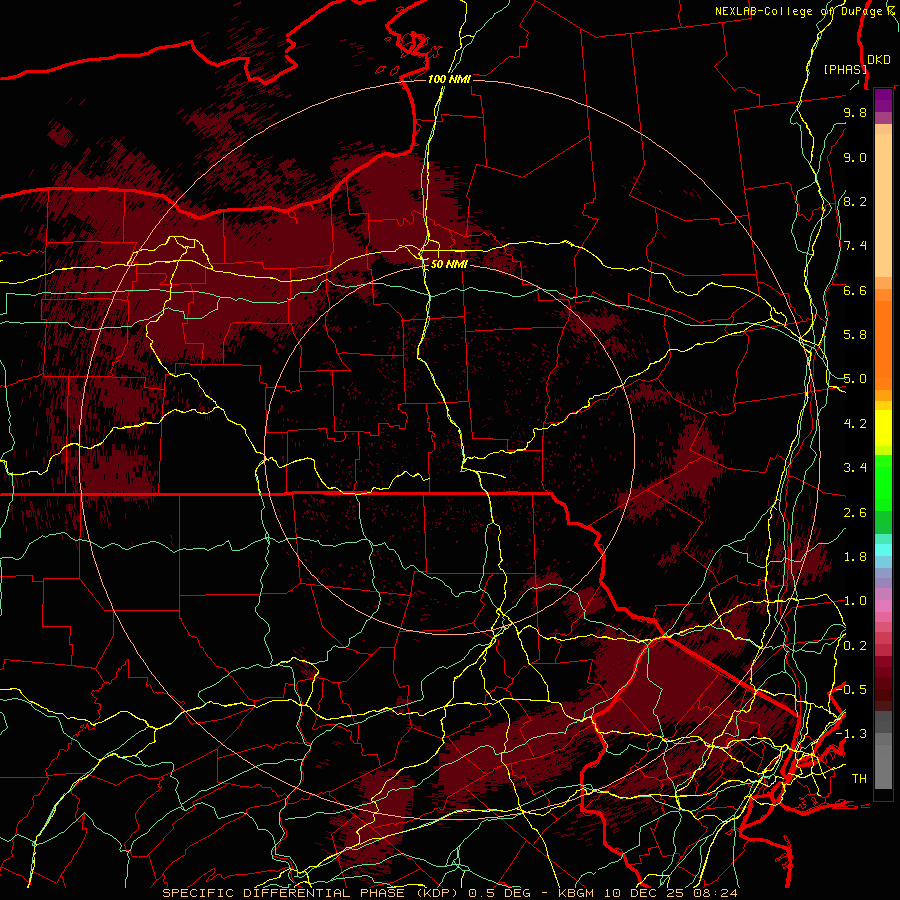Click the 9.8 value on the scale
This screenshot has width=900, height=900.
[x=855, y=112]
